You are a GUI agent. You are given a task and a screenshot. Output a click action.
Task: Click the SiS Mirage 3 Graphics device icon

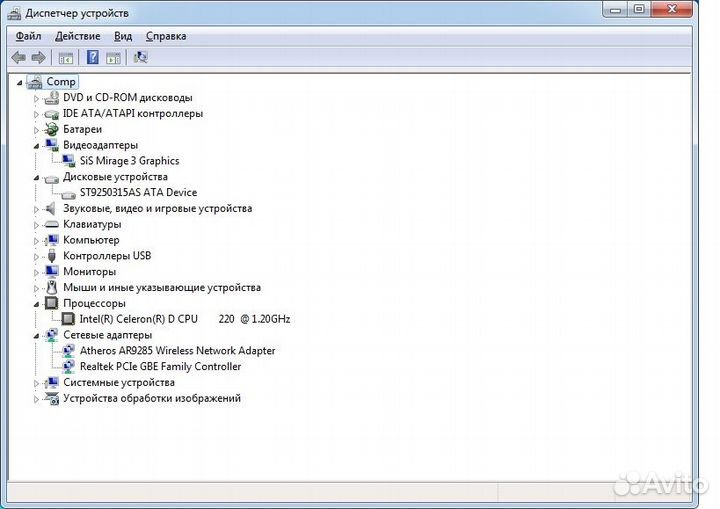[69, 161]
